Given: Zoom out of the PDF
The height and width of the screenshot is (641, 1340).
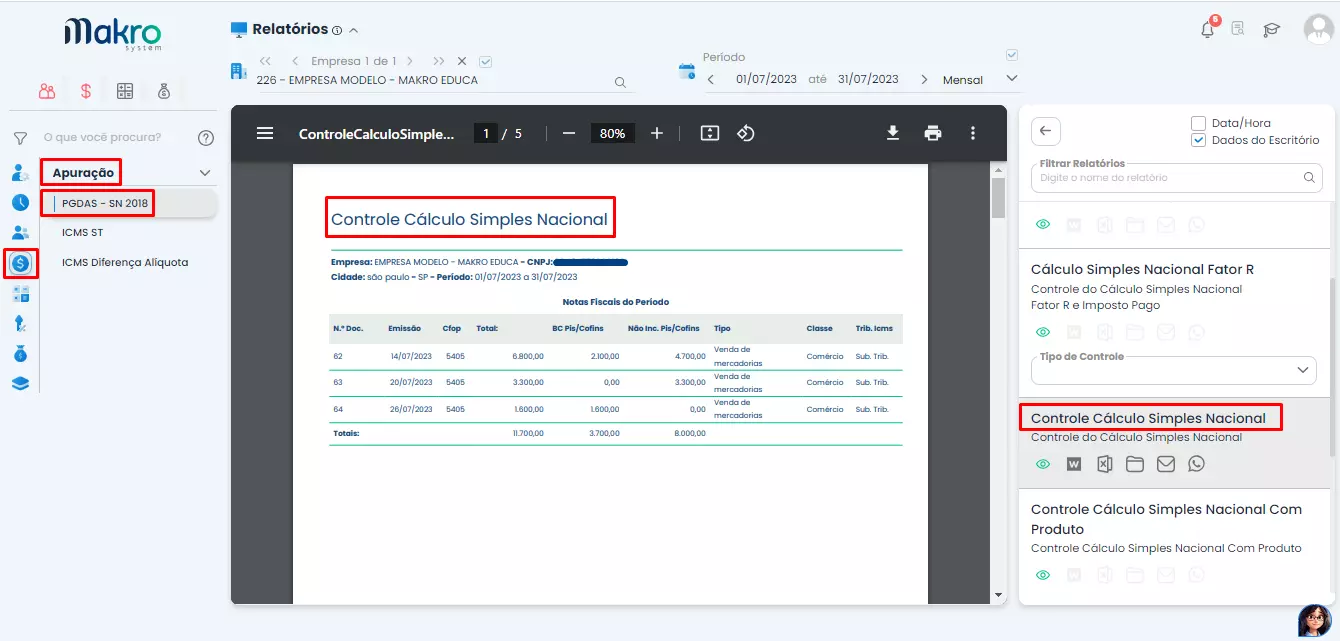Looking at the screenshot, I should point(569,133).
